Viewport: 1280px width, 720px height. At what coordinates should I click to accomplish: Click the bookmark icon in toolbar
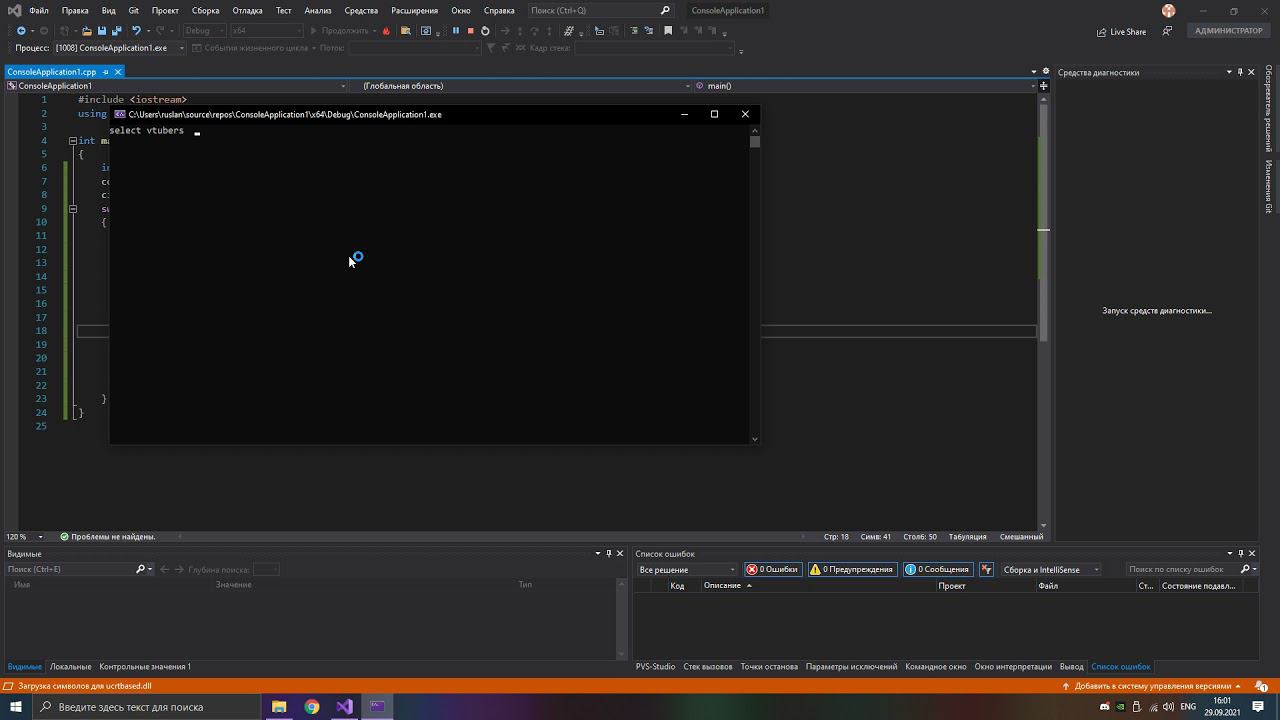pyautogui.click(x=668, y=31)
